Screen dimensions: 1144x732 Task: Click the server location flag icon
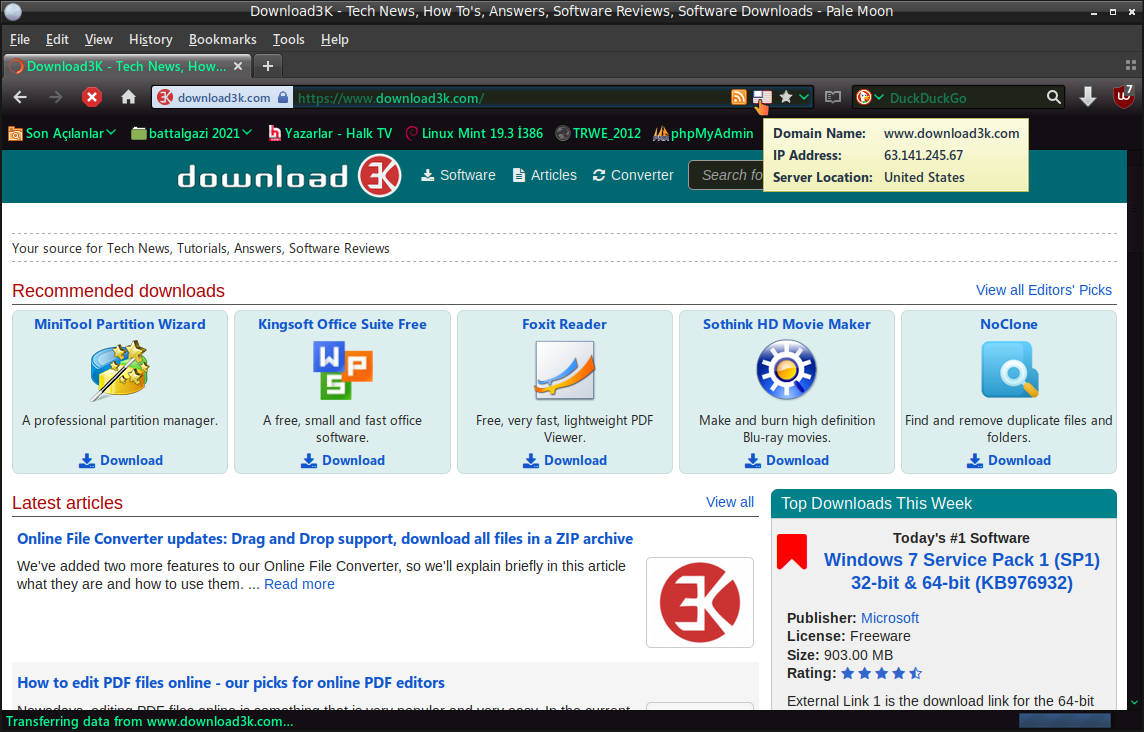pyautogui.click(x=762, y=97)
